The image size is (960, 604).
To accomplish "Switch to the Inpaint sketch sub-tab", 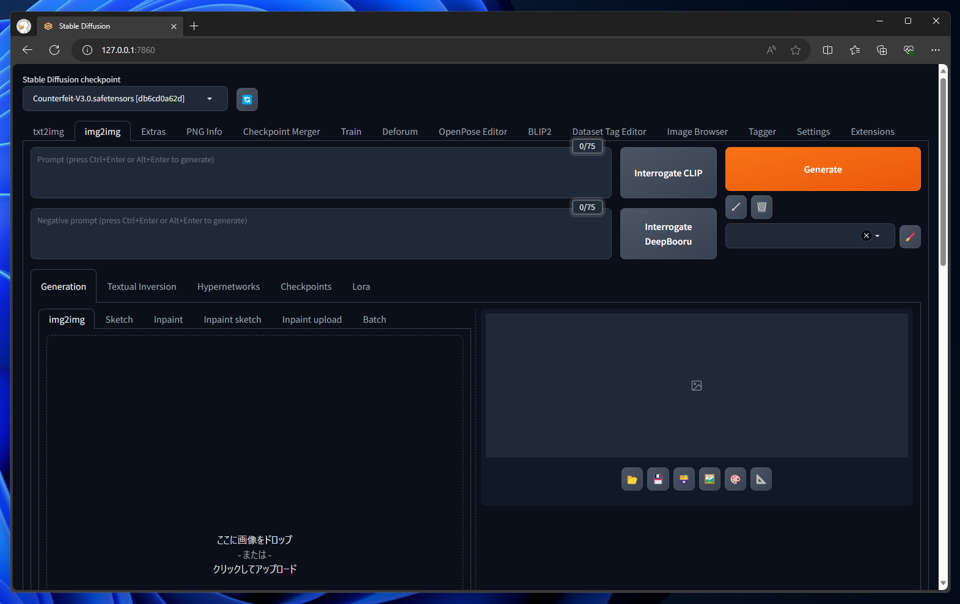I will pyautogui.click(x=232, y=319).
